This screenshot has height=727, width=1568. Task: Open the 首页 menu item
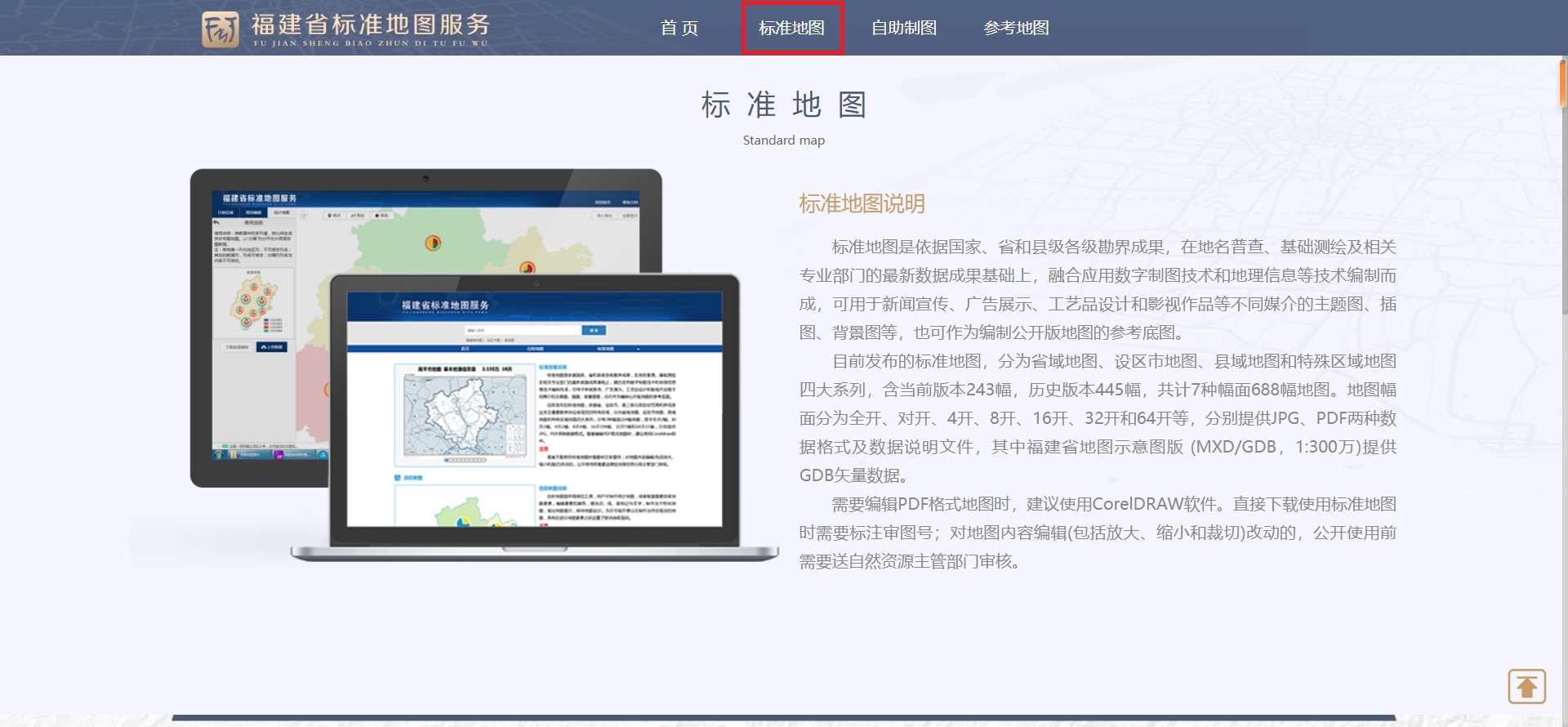pyautogui.click(x=679, y=28)
